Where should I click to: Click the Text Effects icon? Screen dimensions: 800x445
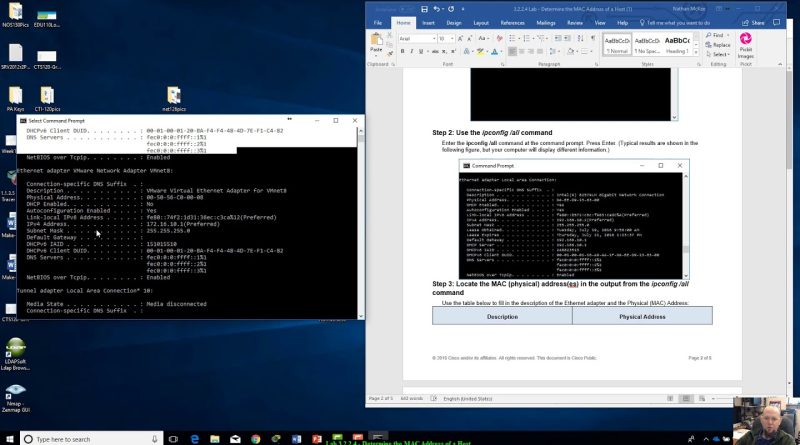click(467, 52)
